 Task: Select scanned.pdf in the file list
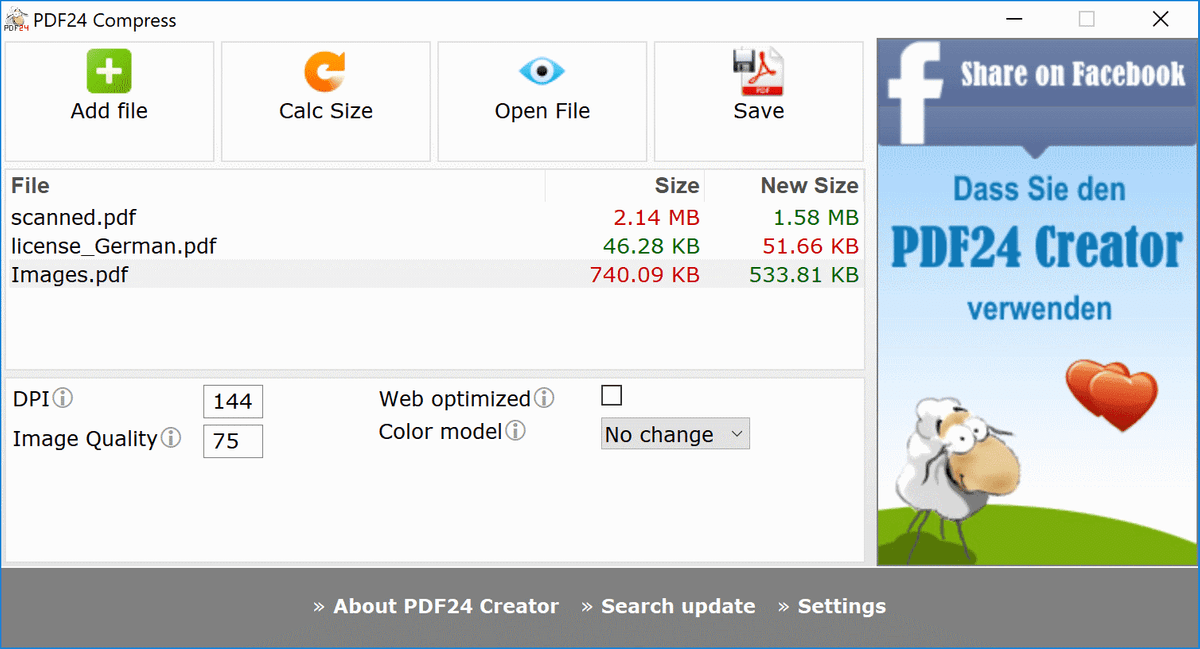tap(74, 217)
